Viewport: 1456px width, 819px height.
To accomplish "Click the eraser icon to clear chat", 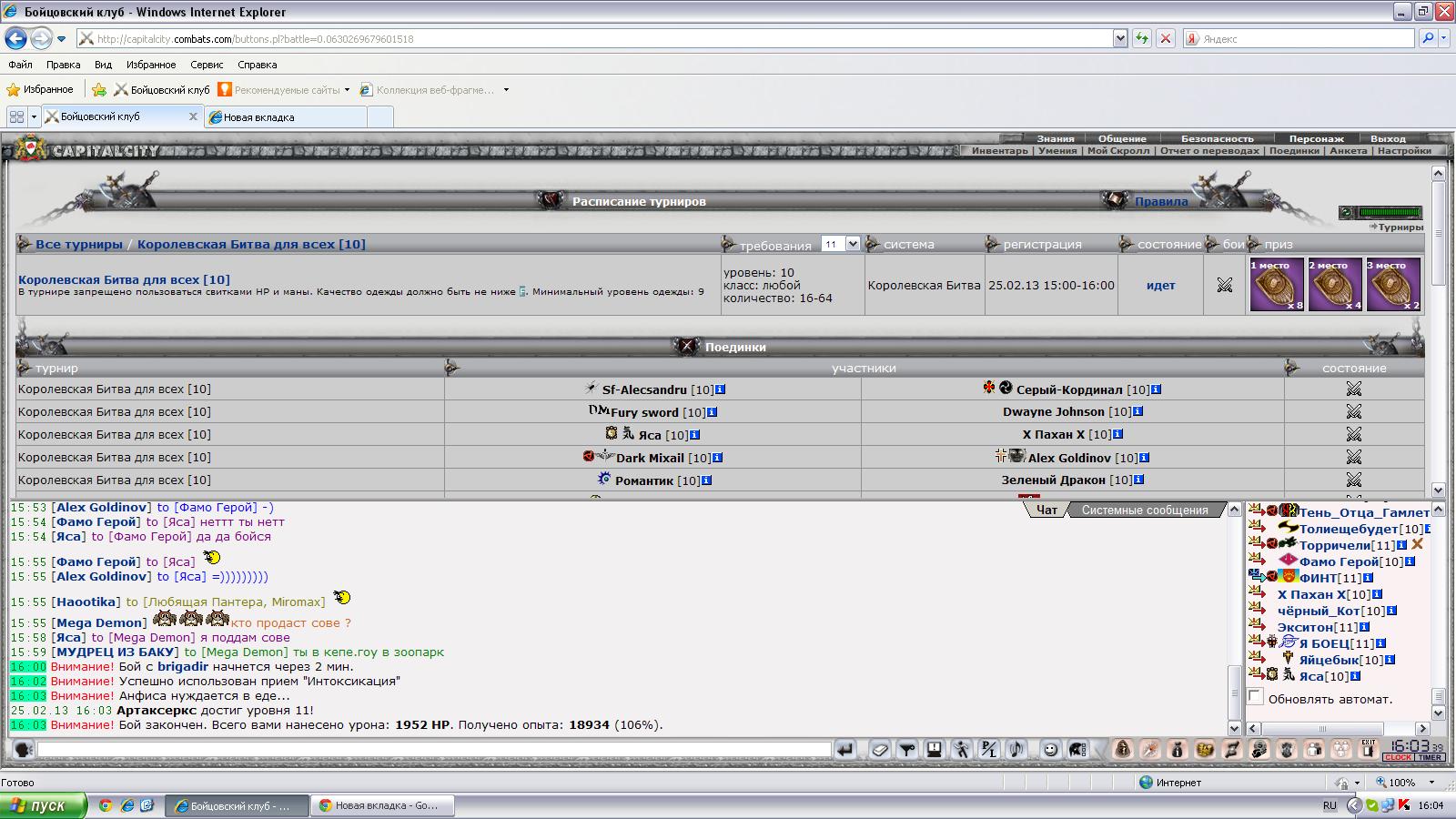I will [879, 749].
